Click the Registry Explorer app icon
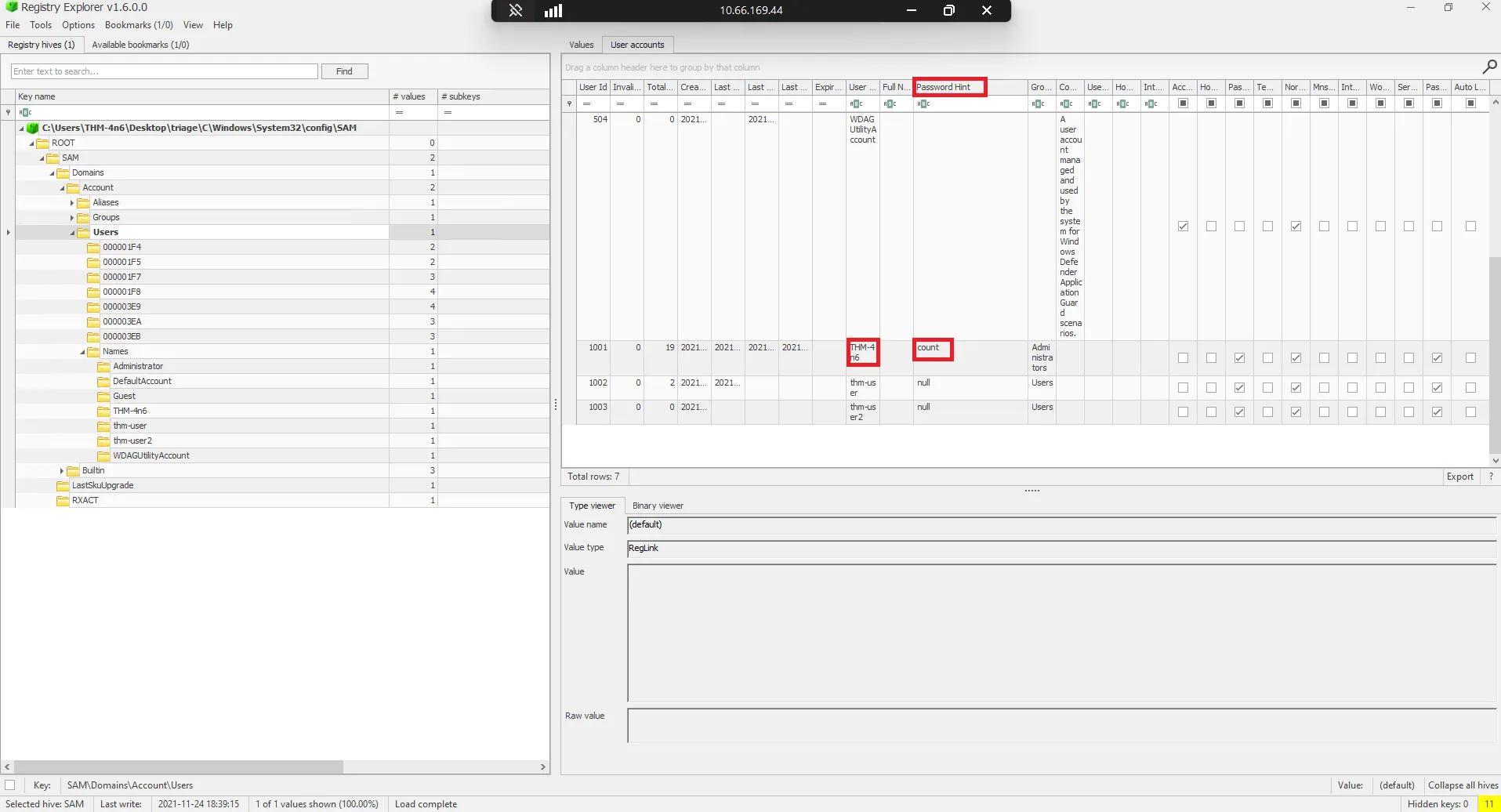Screen dimensions: 1501x812 (x=11, y=7)
